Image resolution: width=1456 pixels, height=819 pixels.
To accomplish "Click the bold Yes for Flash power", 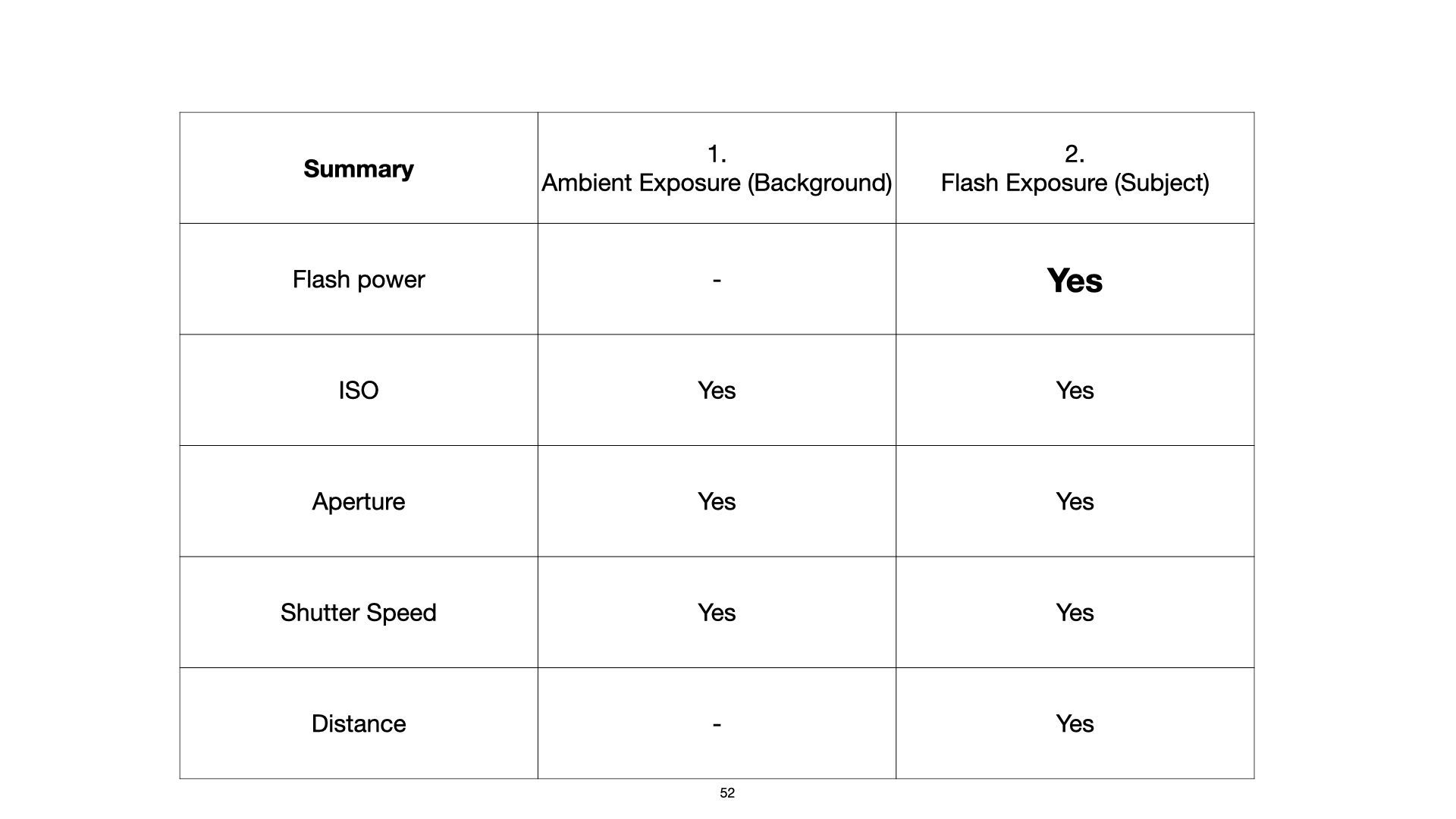I will click(x=1075, y=281).
